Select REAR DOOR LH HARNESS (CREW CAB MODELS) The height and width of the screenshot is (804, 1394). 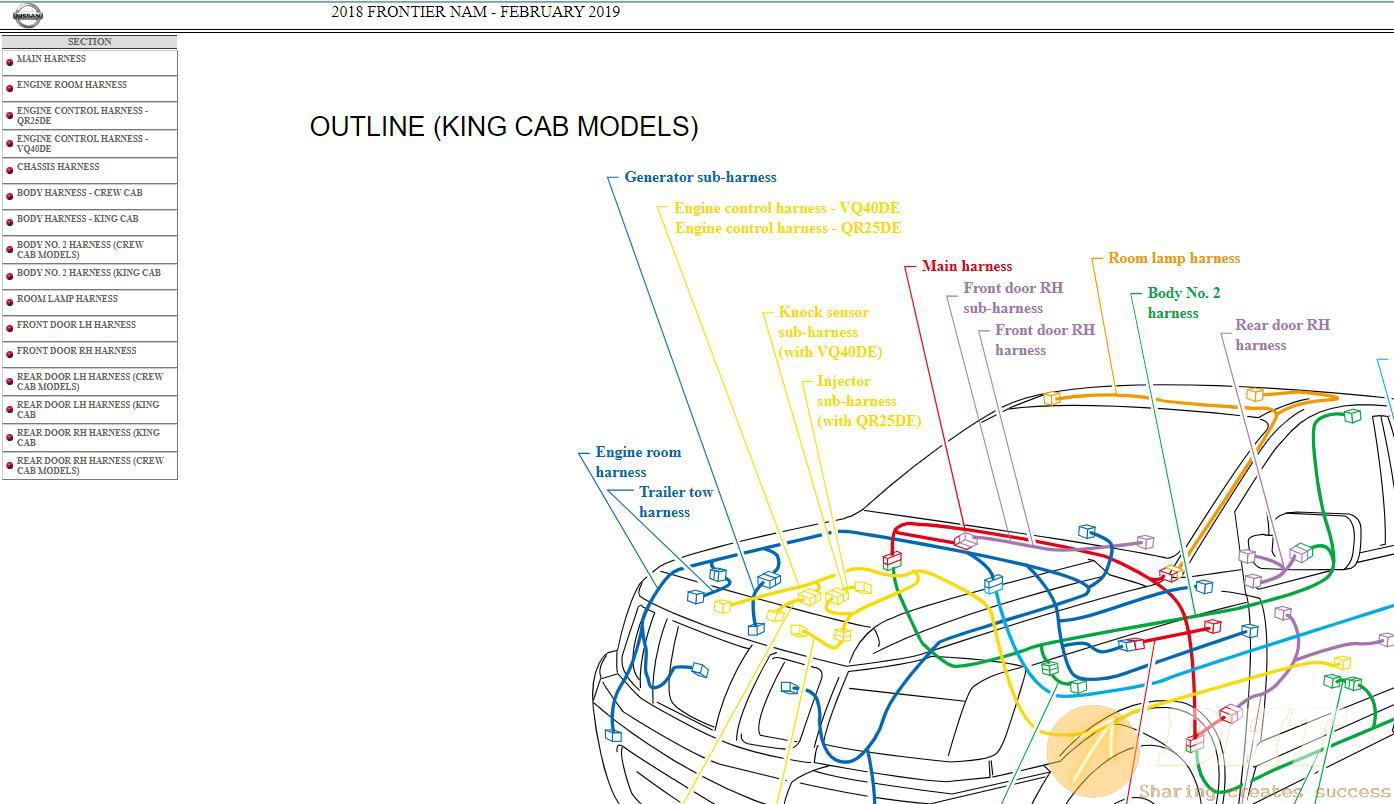[90, 382]
